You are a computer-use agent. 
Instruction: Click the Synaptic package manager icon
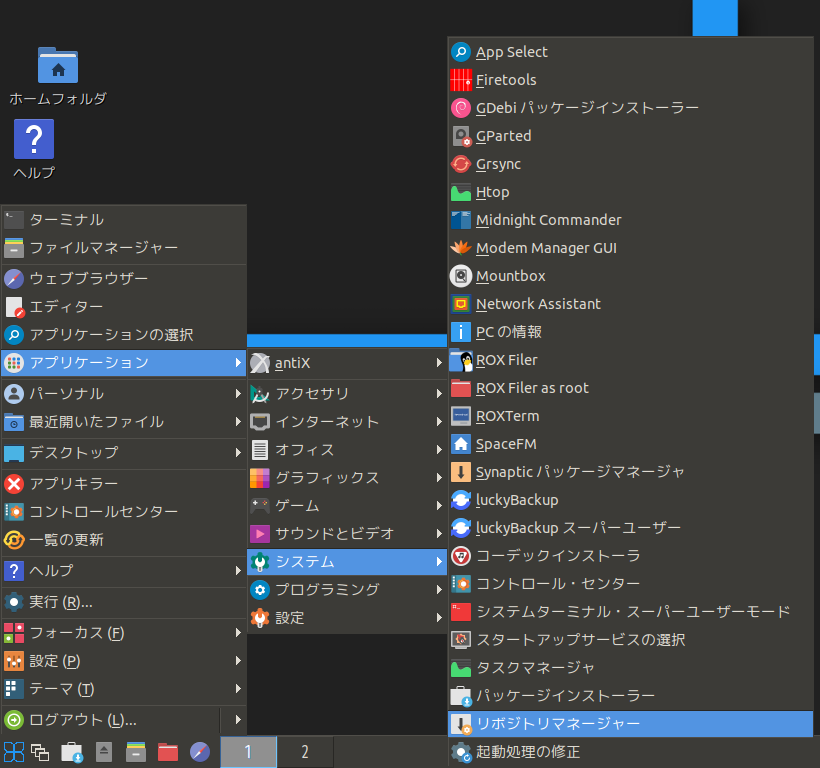[461, 472]
